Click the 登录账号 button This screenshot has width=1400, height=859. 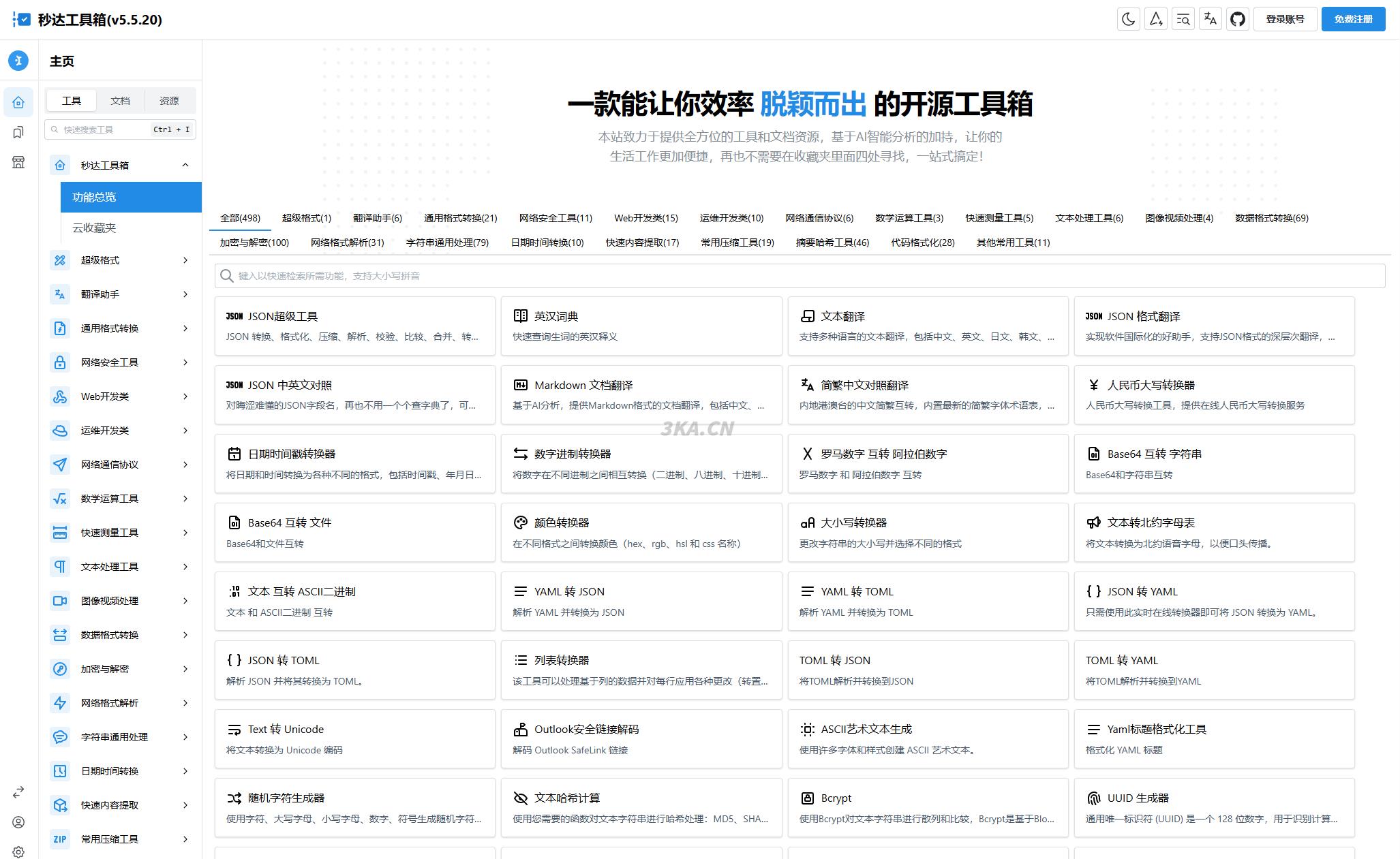(x=1285, y=18)
